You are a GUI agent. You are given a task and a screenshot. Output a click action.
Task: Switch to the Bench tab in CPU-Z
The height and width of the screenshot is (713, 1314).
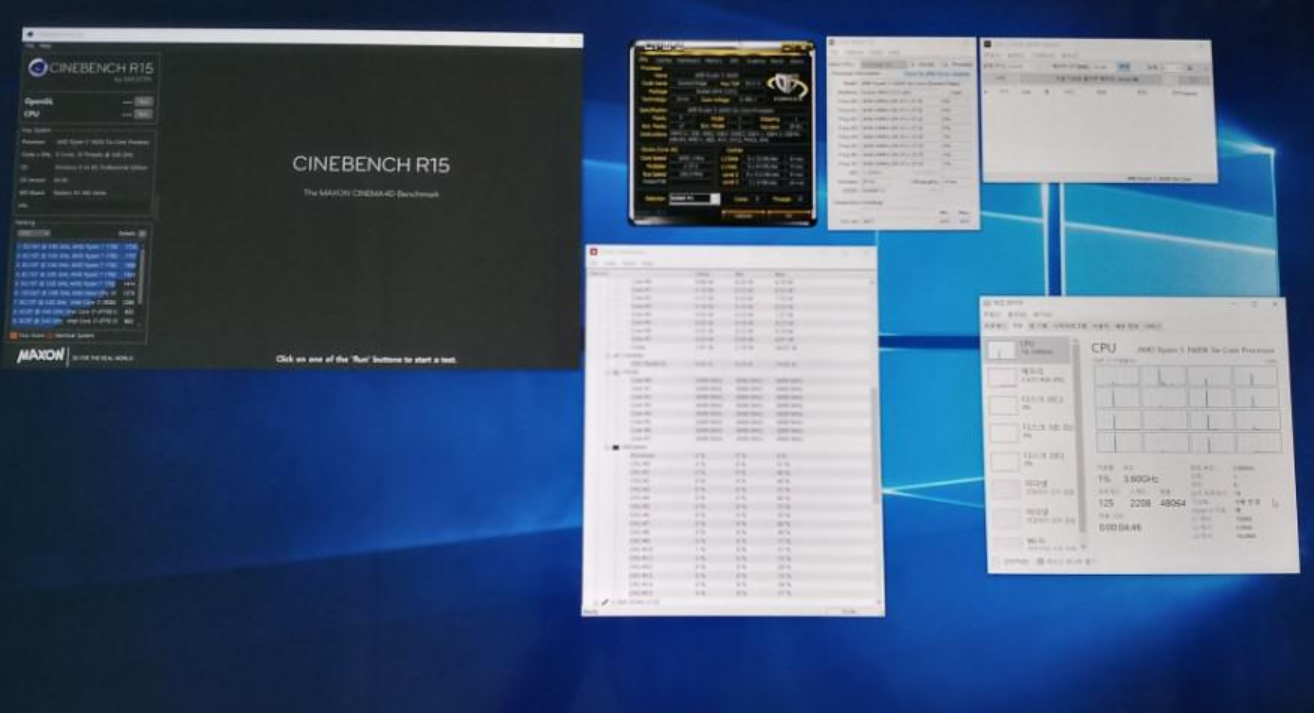777,61
